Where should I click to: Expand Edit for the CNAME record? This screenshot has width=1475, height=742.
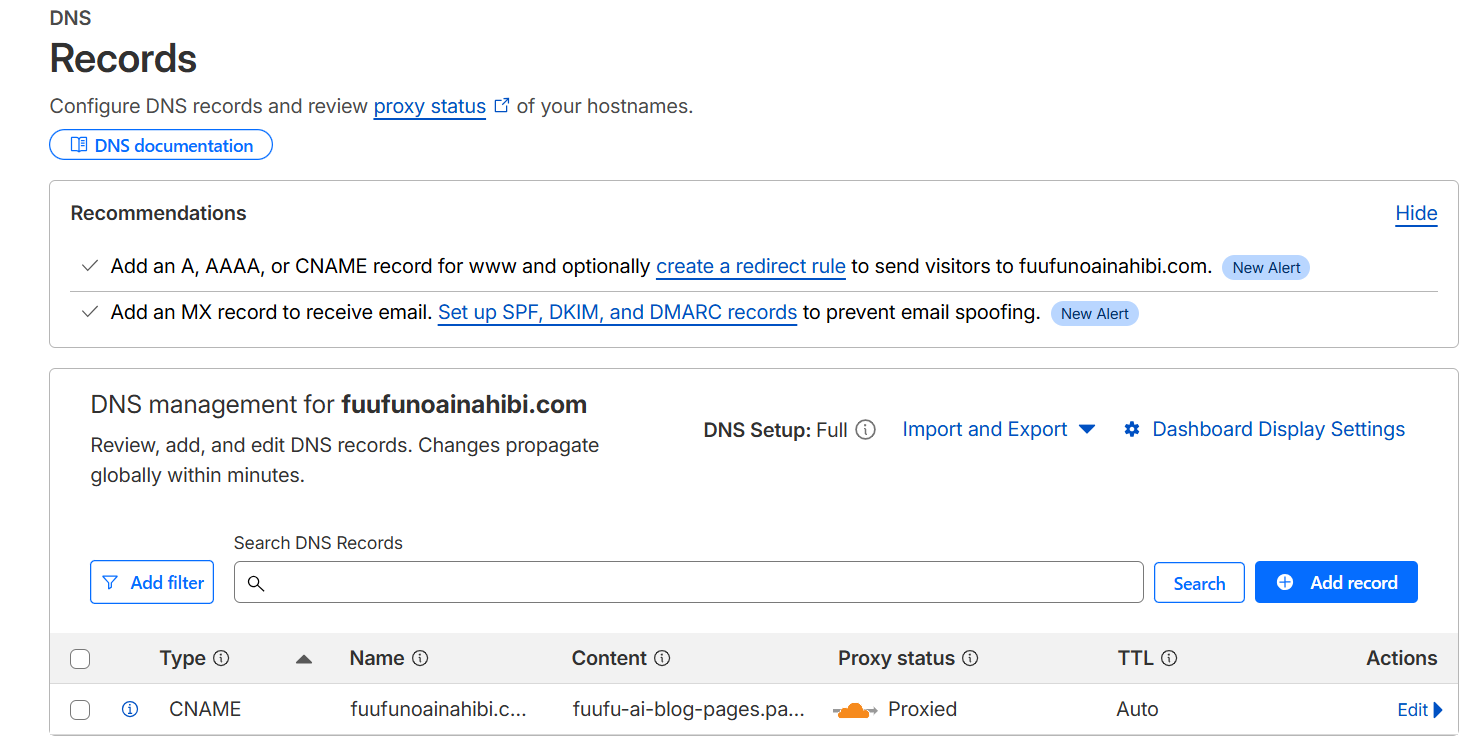tap(1420, 710)
